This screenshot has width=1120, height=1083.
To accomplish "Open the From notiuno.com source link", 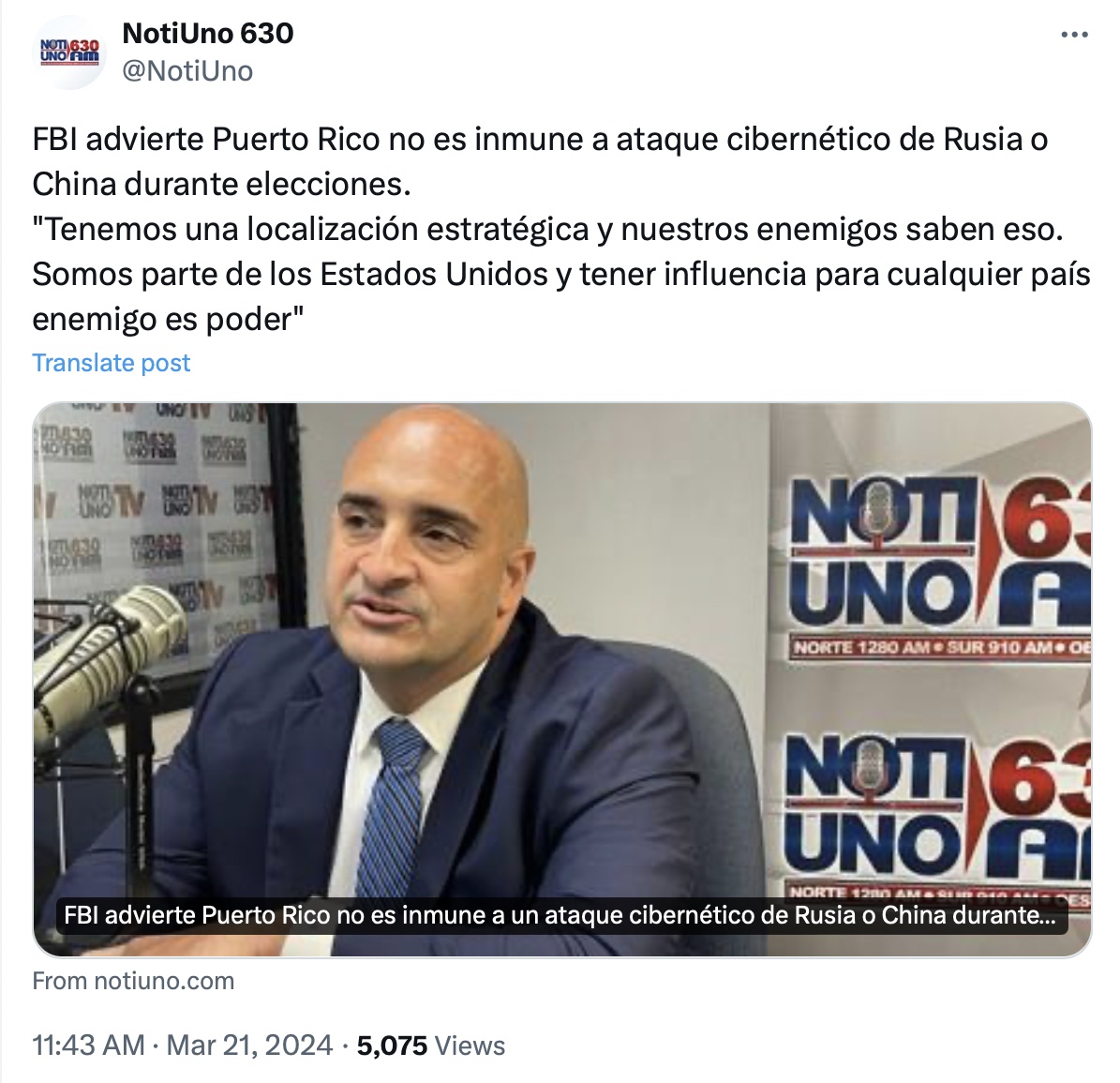I will [x=134, y=981].
